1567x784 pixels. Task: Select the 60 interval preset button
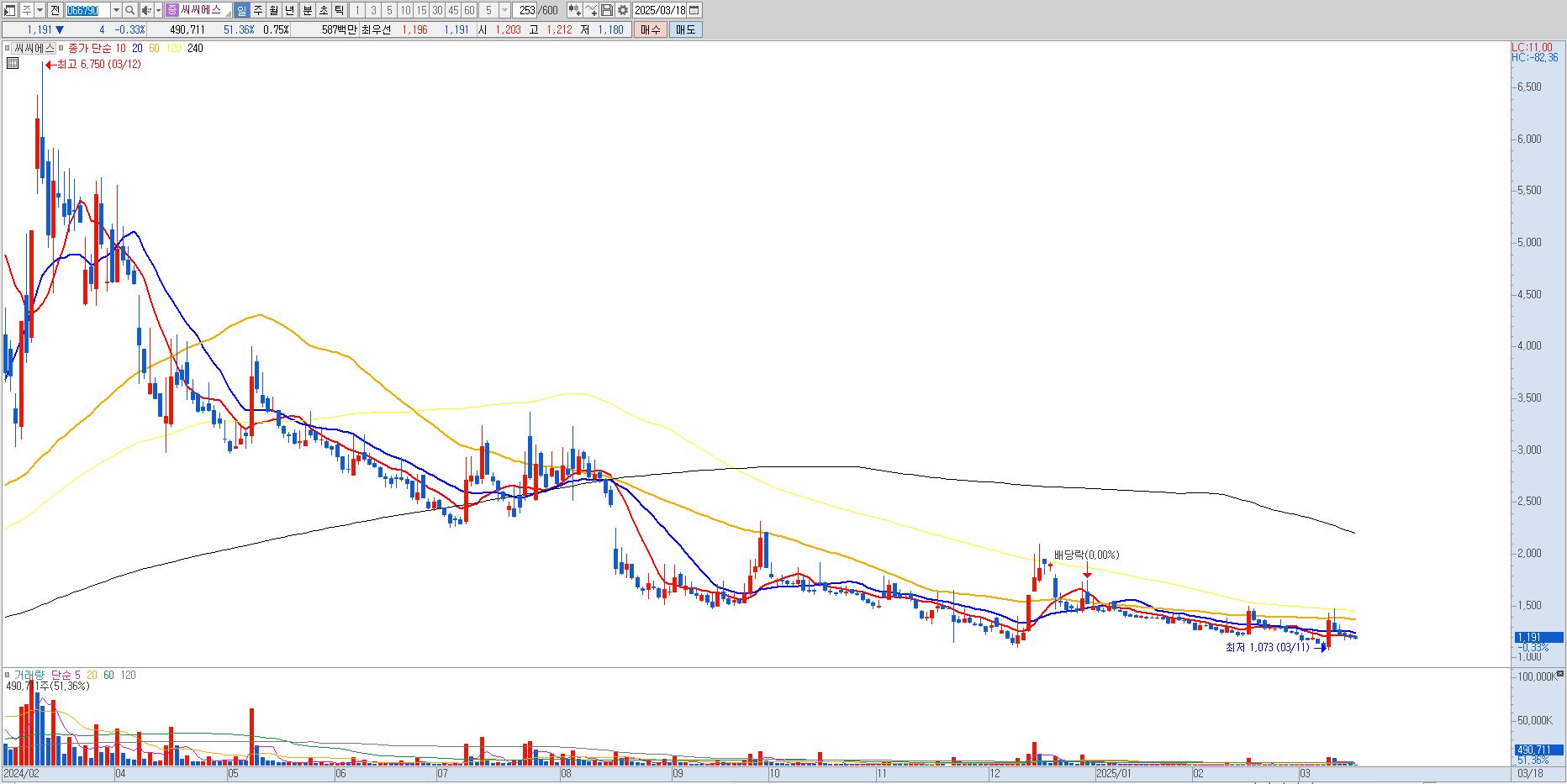pyautogui.click(x=469, y=10)
